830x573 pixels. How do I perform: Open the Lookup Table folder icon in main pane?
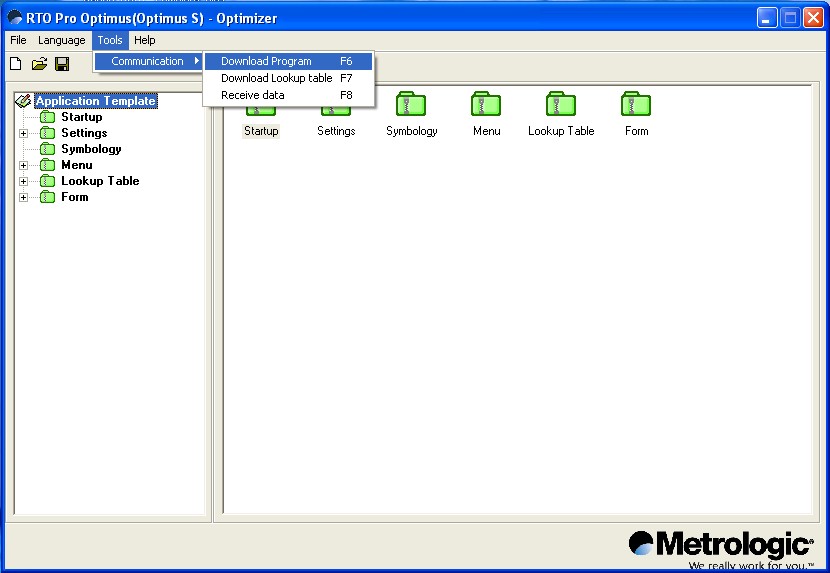coord(561,106)
